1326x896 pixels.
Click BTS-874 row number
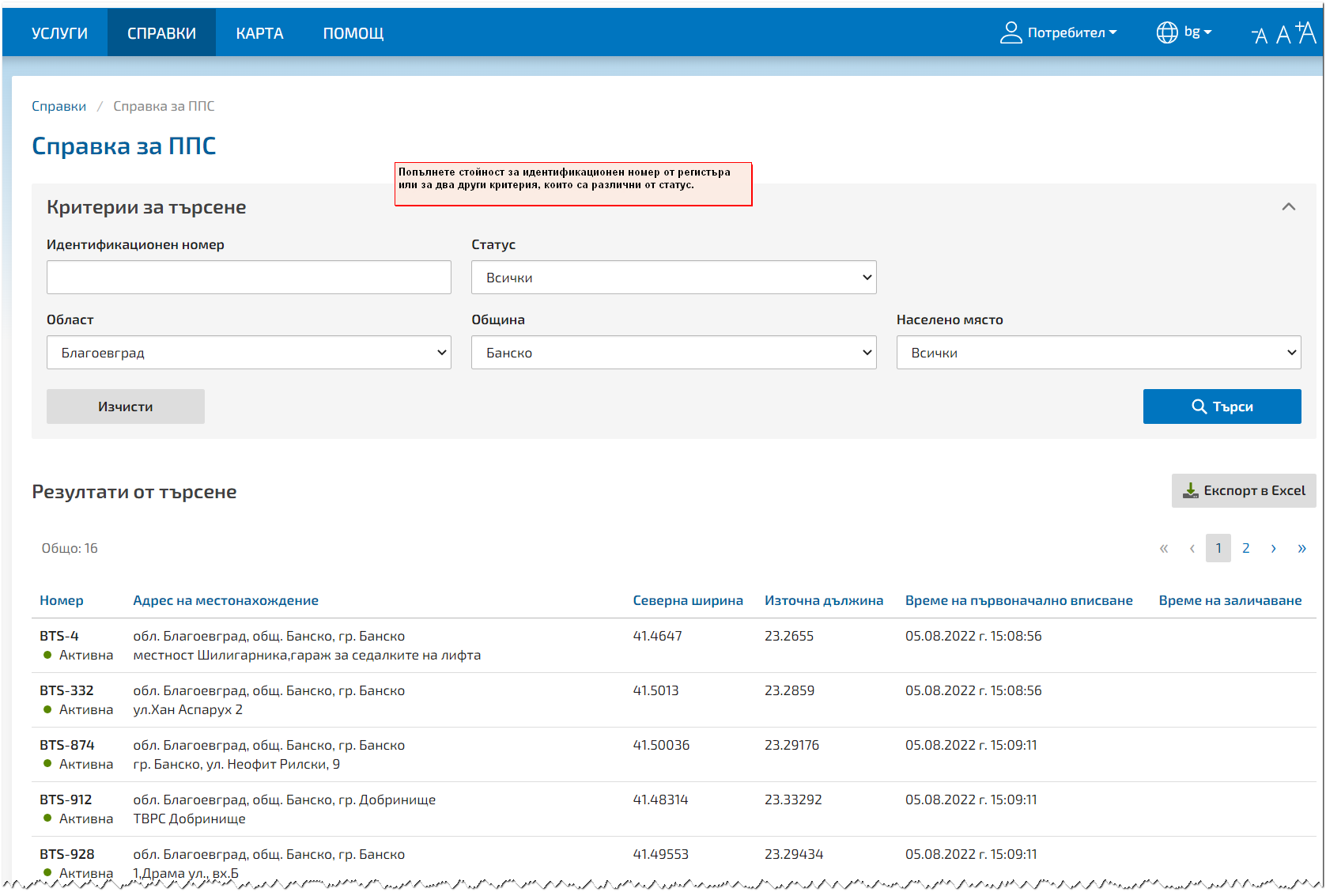[67, 745]
